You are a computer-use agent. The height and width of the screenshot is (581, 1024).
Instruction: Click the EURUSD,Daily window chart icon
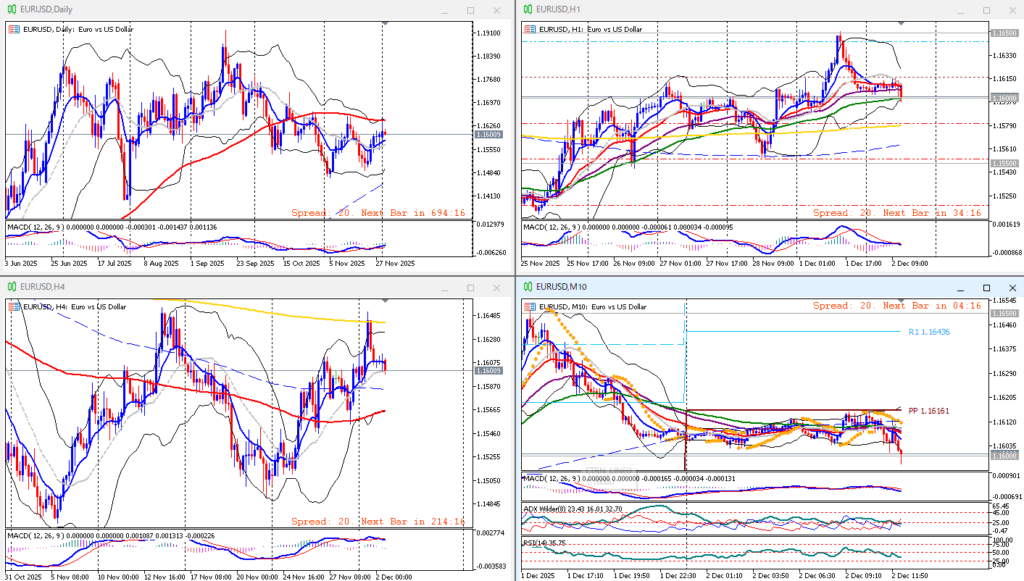11,9
